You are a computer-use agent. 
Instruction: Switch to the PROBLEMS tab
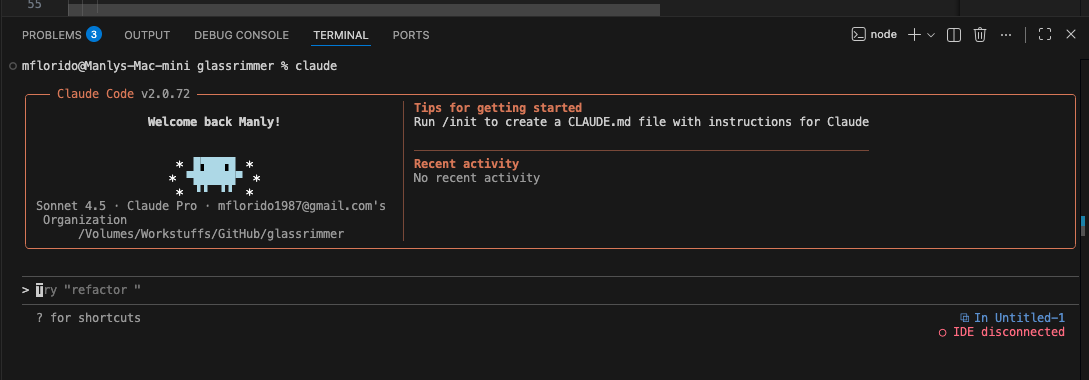[x=52, y=35]
